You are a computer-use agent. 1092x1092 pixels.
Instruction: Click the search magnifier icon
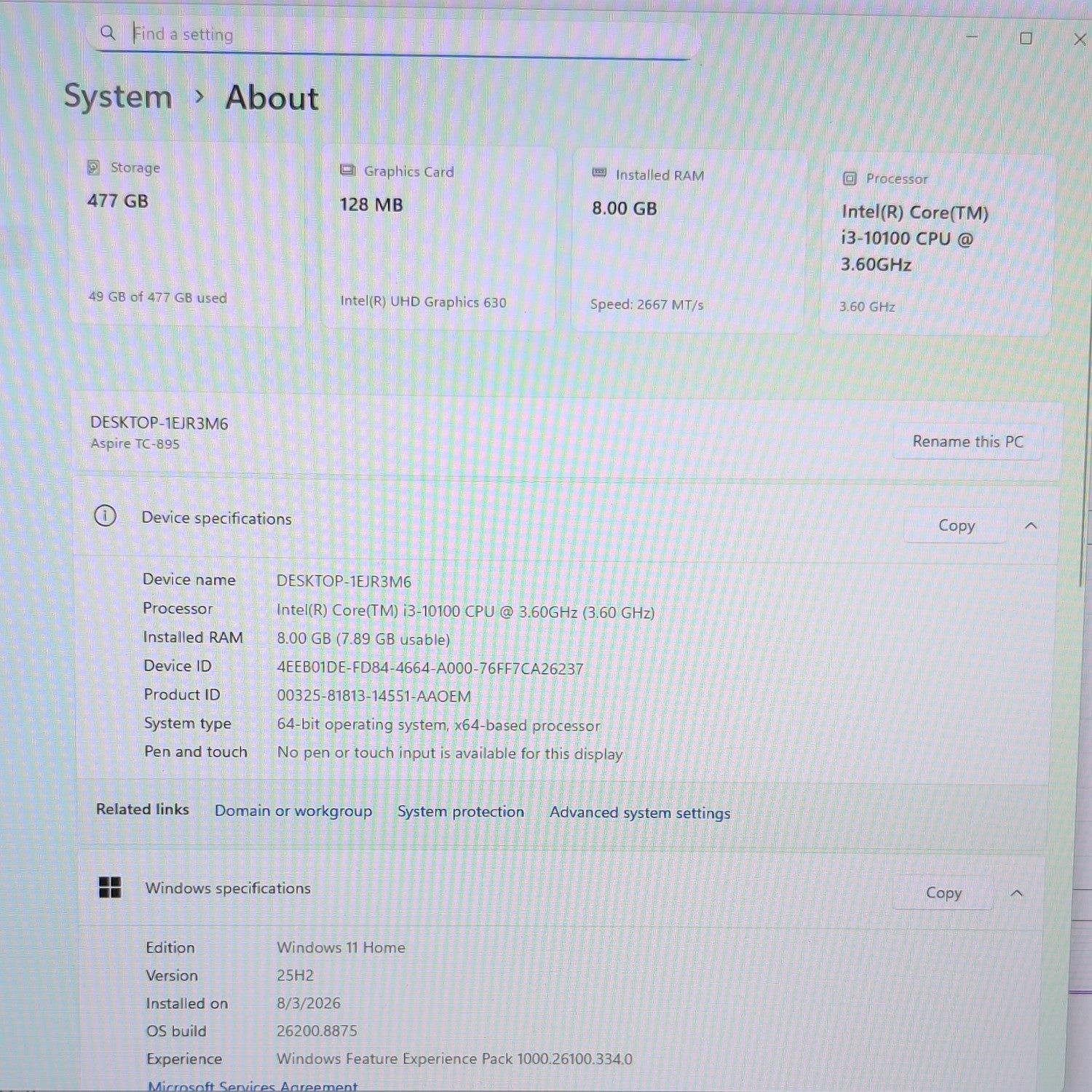click(108, 33)
